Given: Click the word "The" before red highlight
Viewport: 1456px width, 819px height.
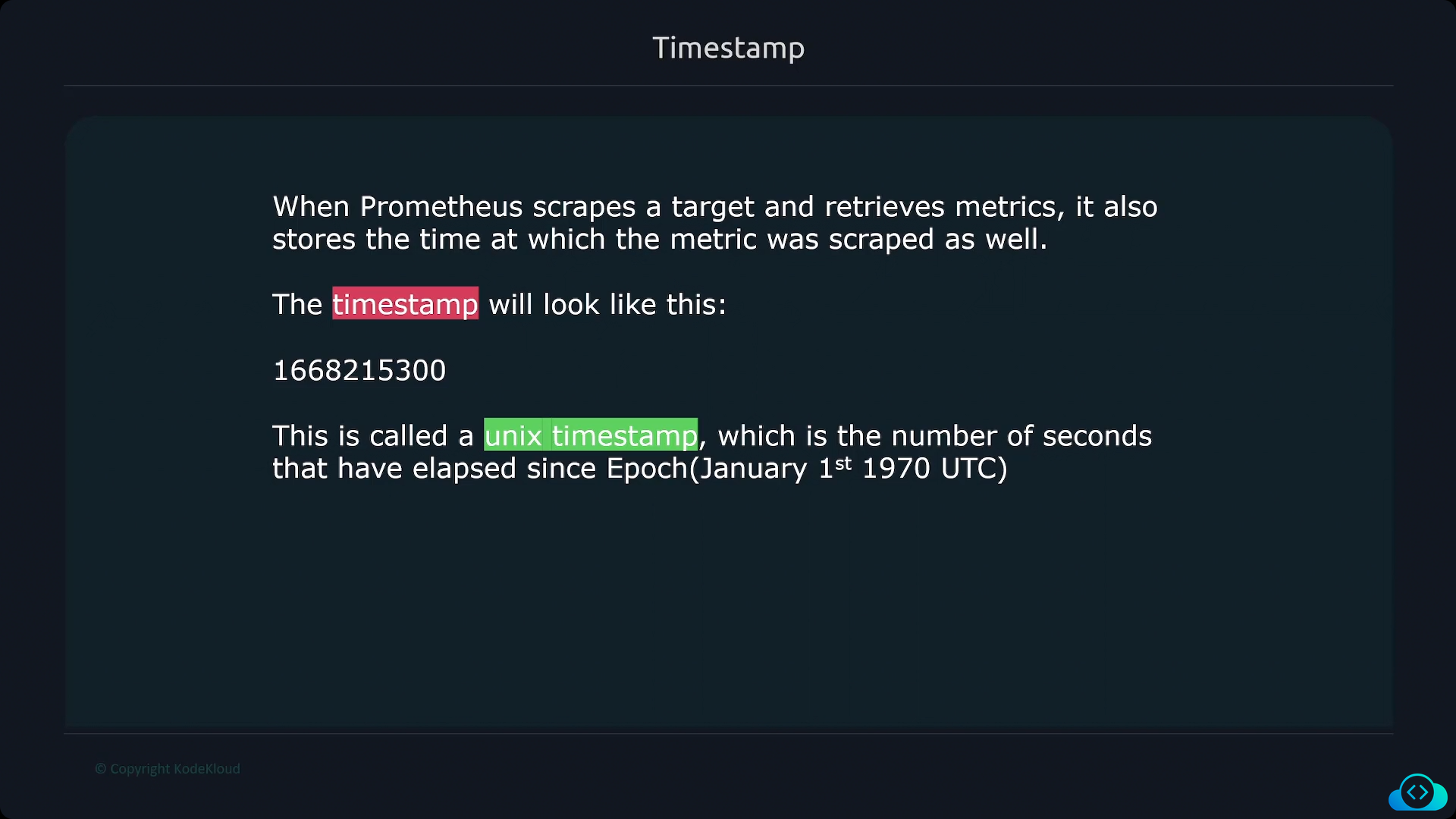Looking at the screenshot, I should pyautogui.click(x=297, y=304).
